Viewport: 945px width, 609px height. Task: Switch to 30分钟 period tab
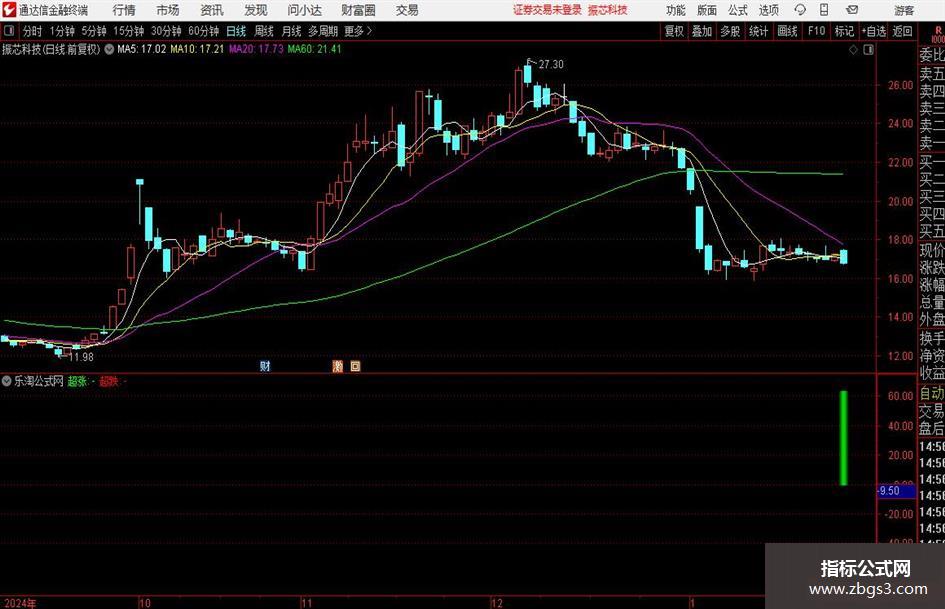click(166, 31)
